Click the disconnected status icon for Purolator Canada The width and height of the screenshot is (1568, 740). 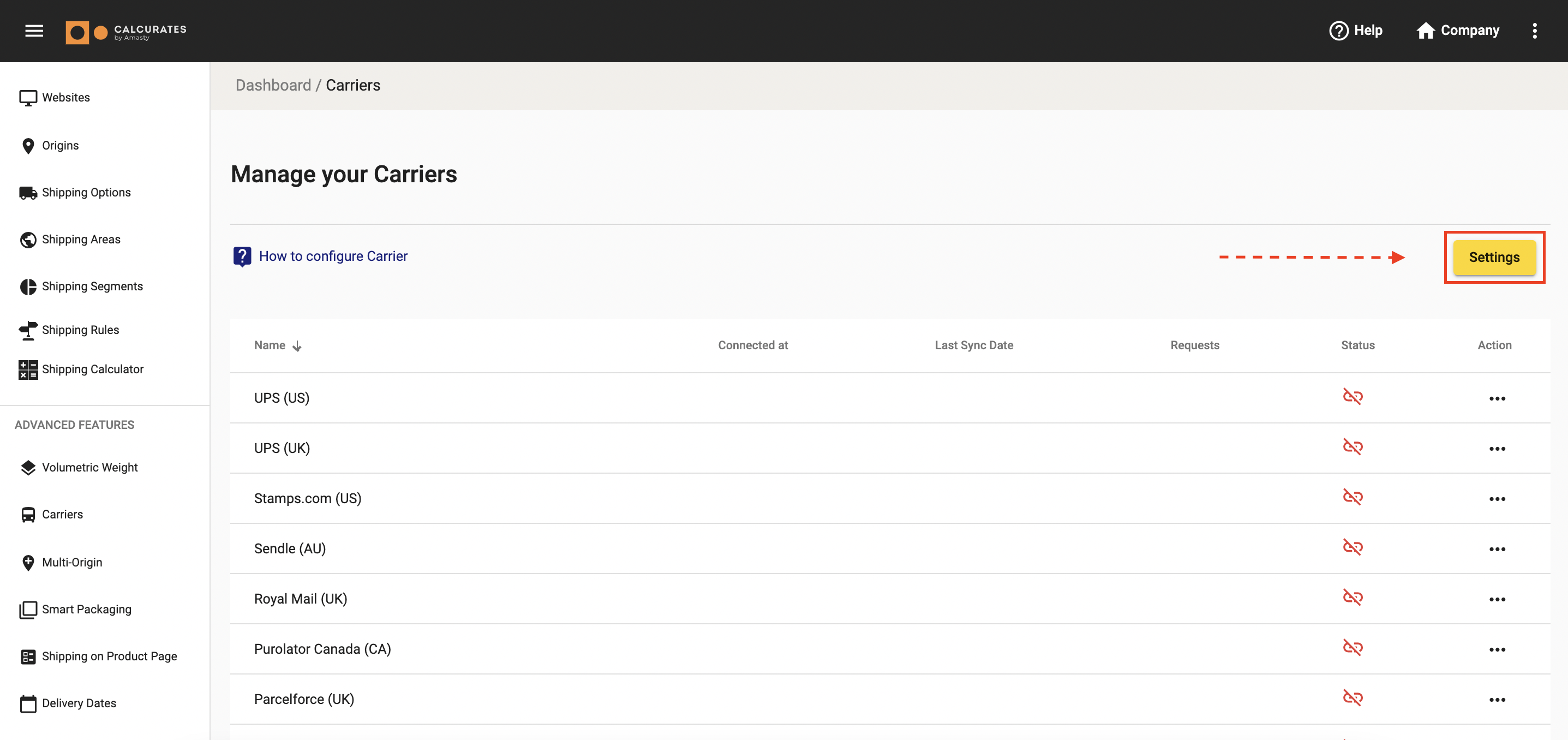1352,648
